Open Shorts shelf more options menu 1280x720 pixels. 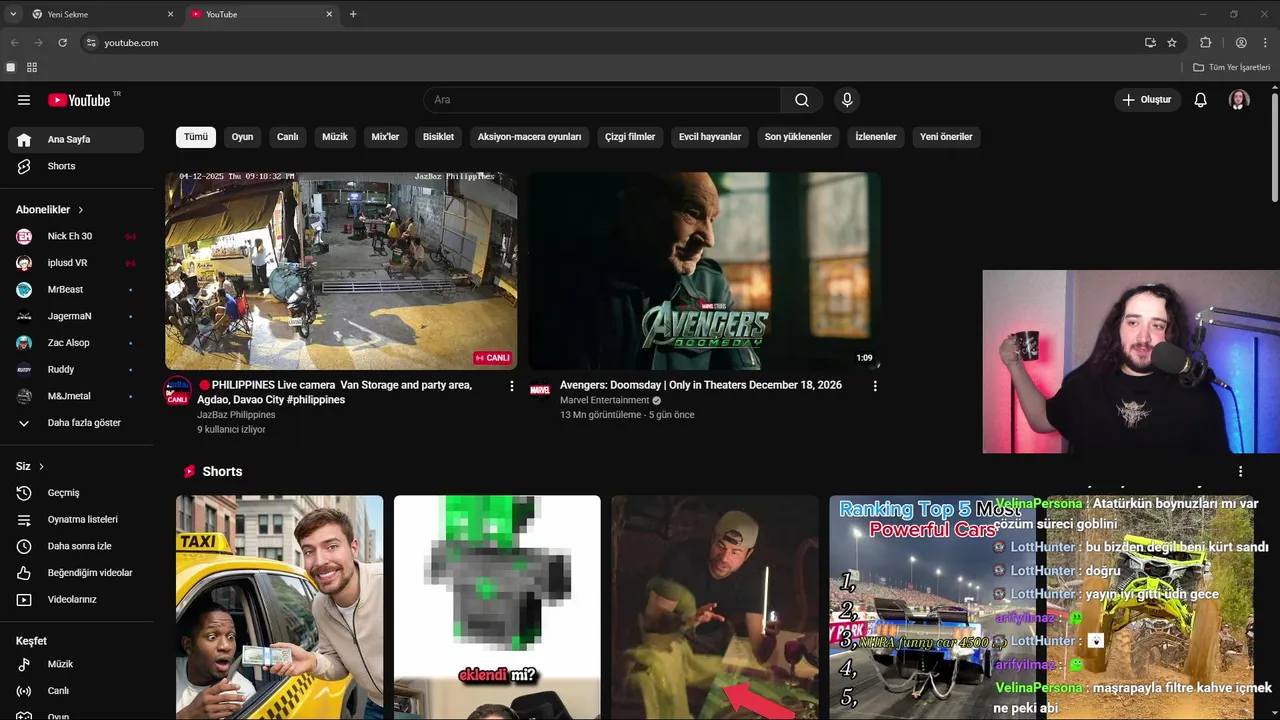tap(1241, 472)
